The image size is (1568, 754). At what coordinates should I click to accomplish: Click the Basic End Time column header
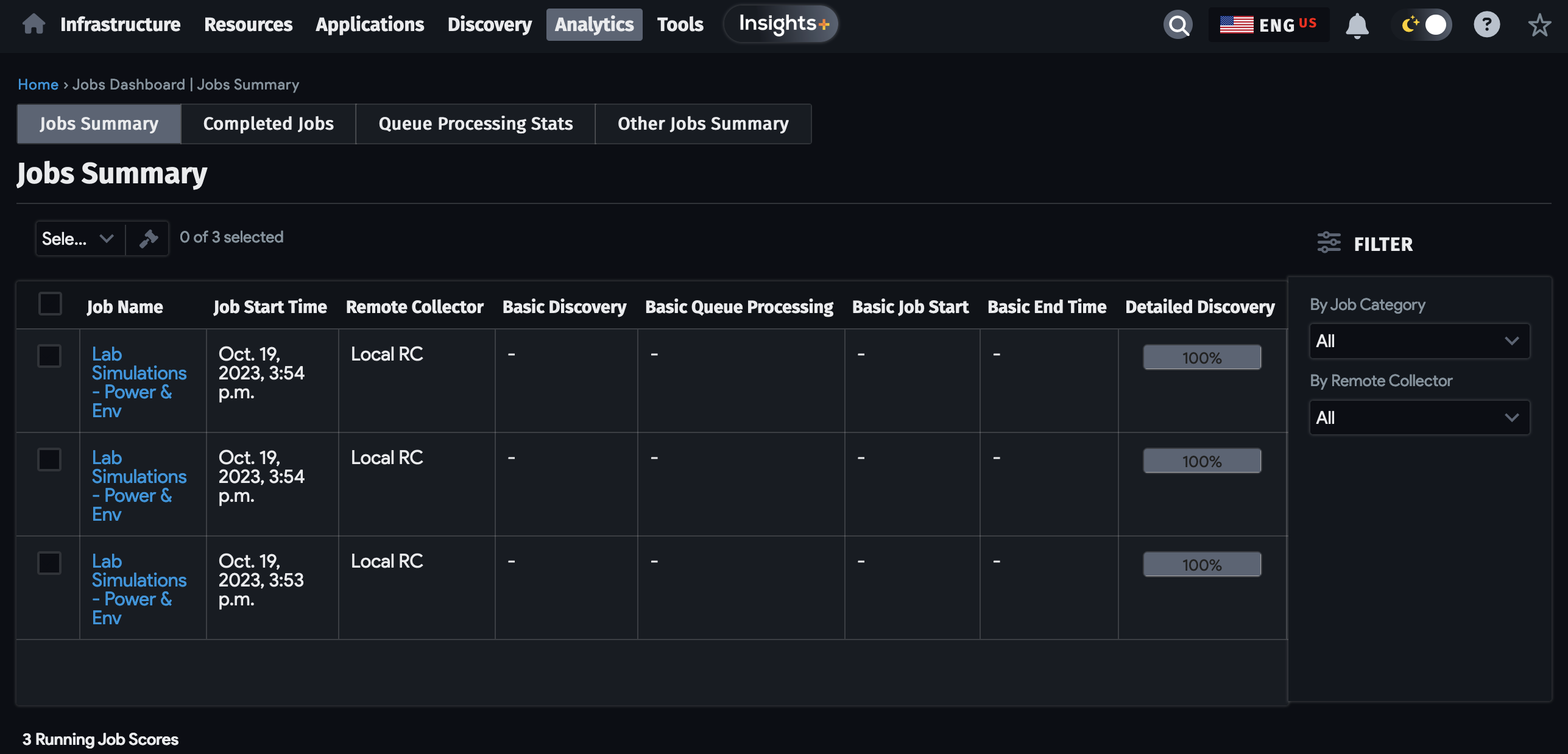1047,307
